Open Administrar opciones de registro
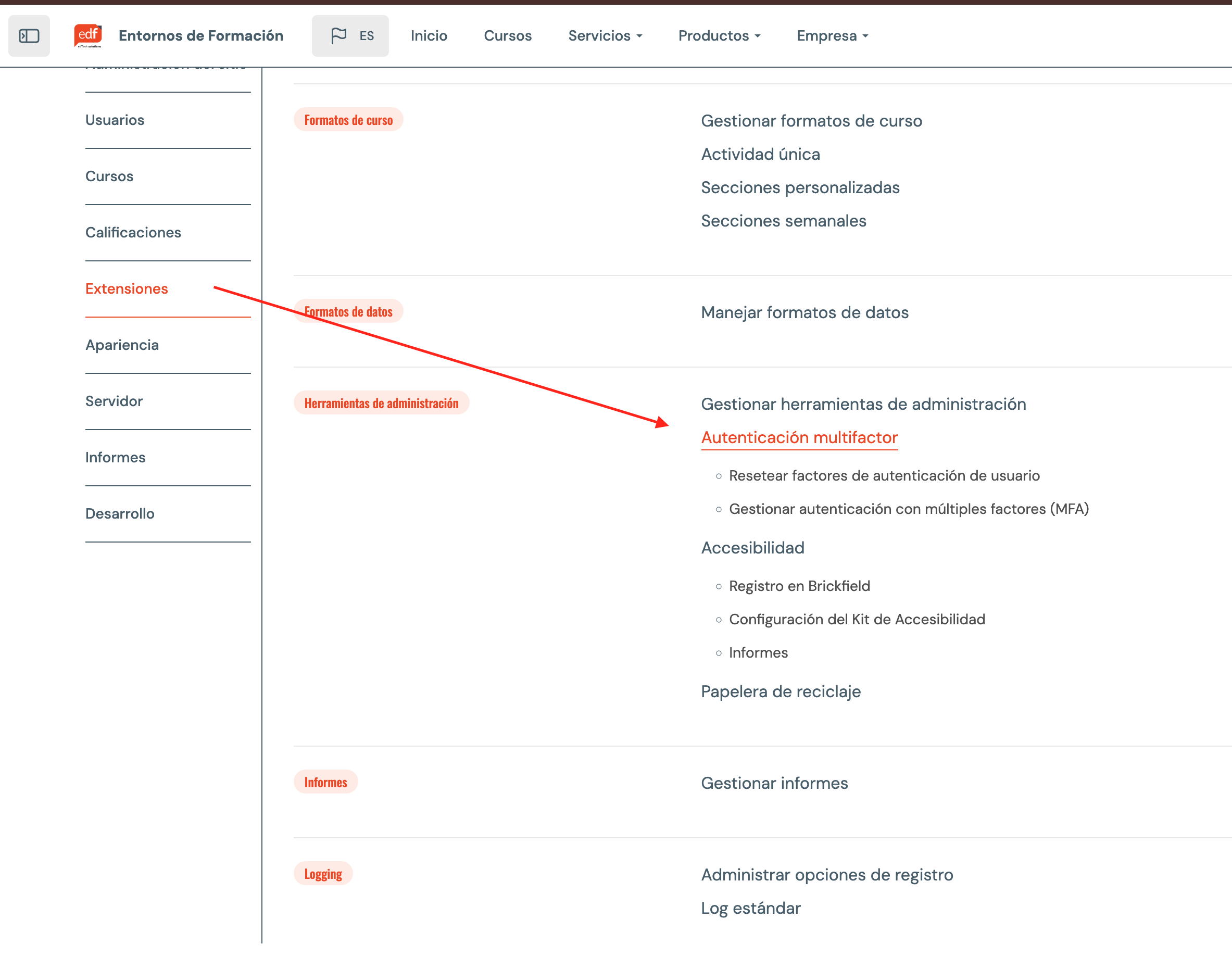The width and height of the screenshot is (1232, 957). coord(827,875)
